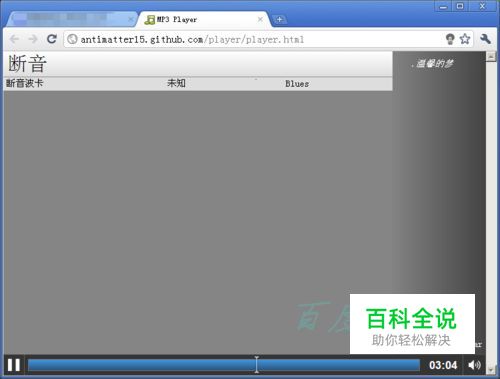Click the 未知 artist cell
The height and width of the screenshot is (379, 500).
tap(176, 83)
